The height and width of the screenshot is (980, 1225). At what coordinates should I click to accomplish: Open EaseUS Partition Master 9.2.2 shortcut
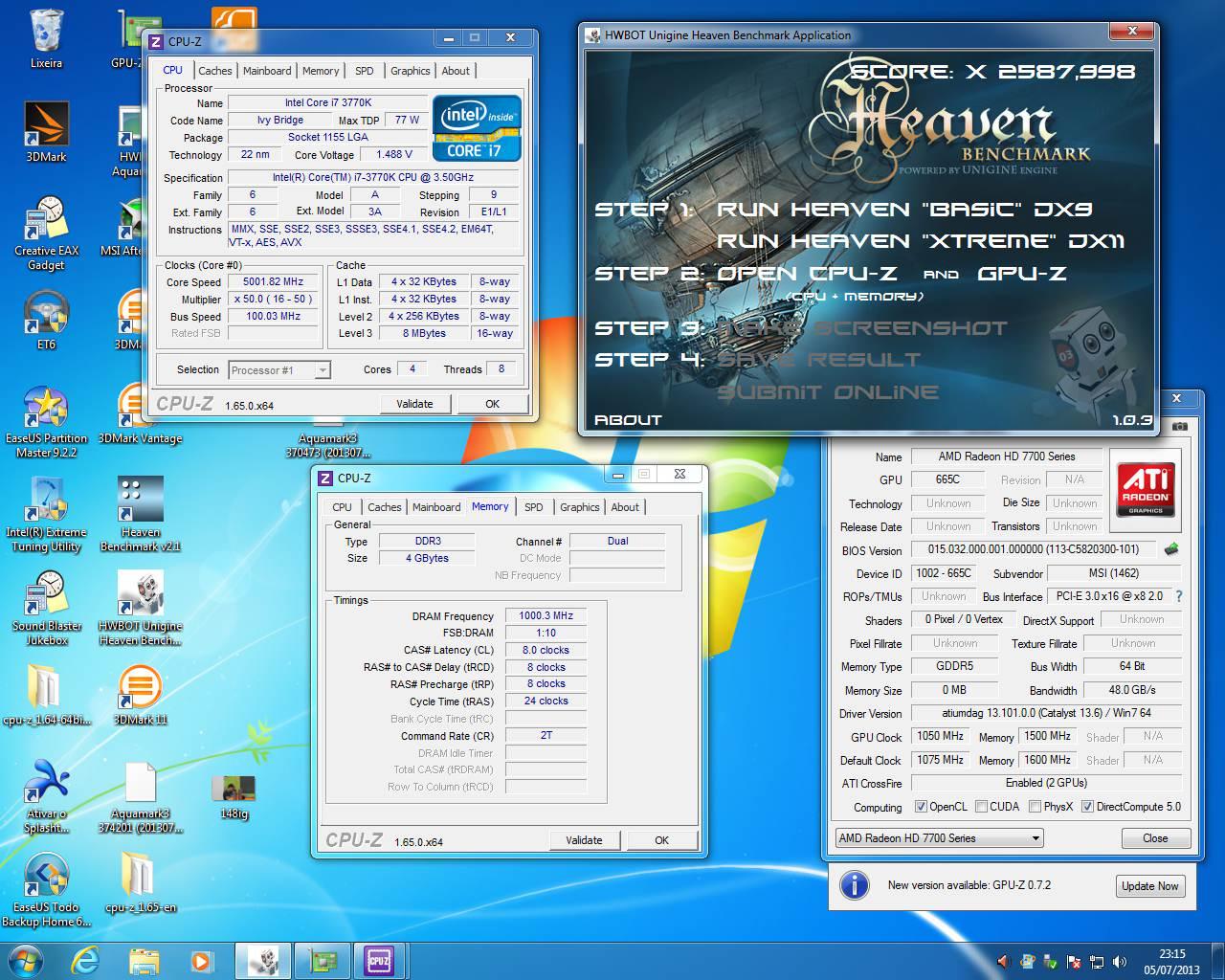point(46,422)
